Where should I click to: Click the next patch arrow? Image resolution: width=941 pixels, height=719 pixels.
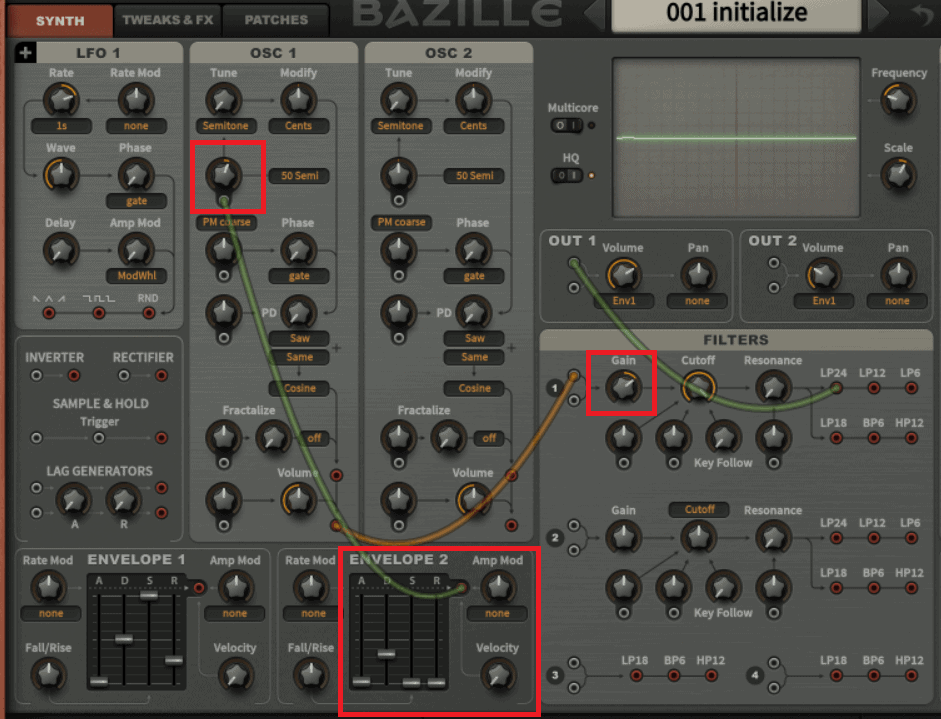pos(879,15)
